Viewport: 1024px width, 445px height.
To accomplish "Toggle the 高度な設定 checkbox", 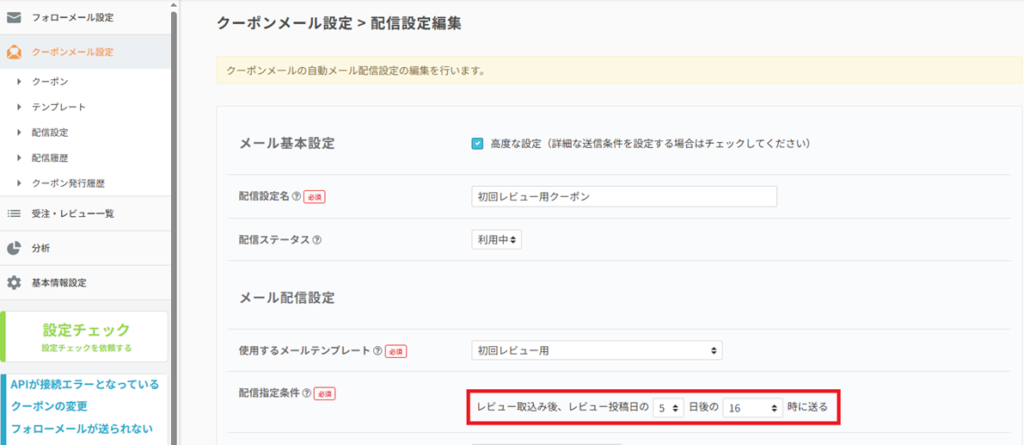I will (477, 143).
